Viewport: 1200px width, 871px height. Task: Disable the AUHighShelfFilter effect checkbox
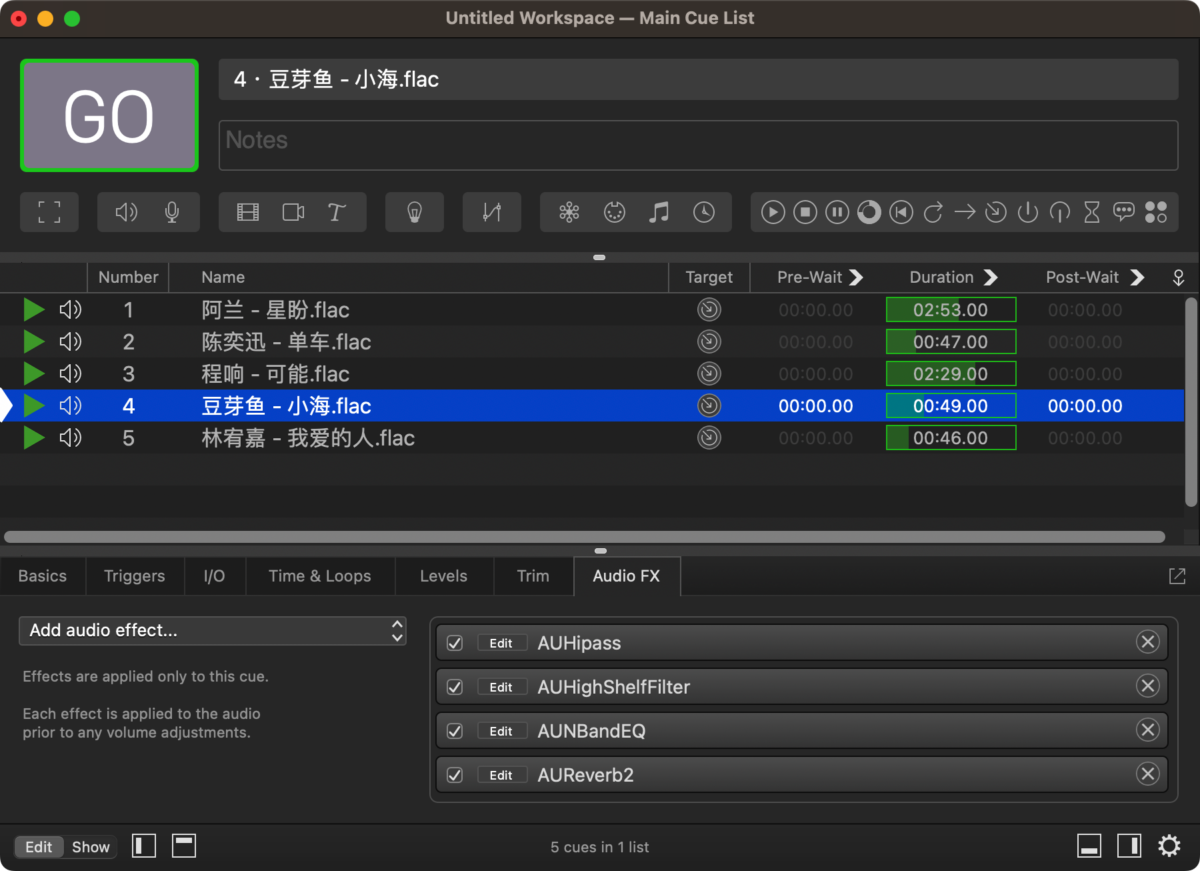click(455, 687)
